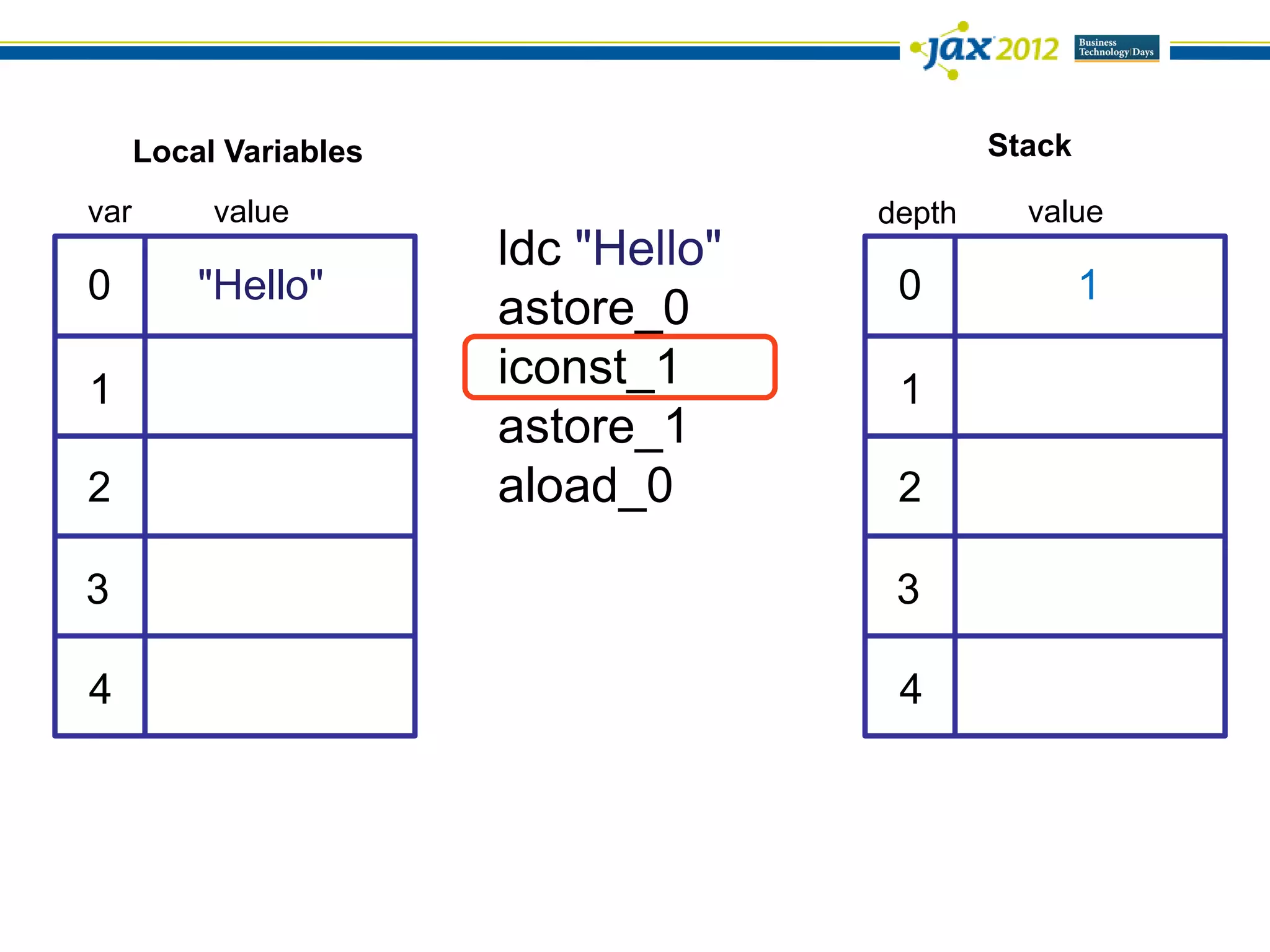Select the astore_1 instruction line

tap(592, 426)
